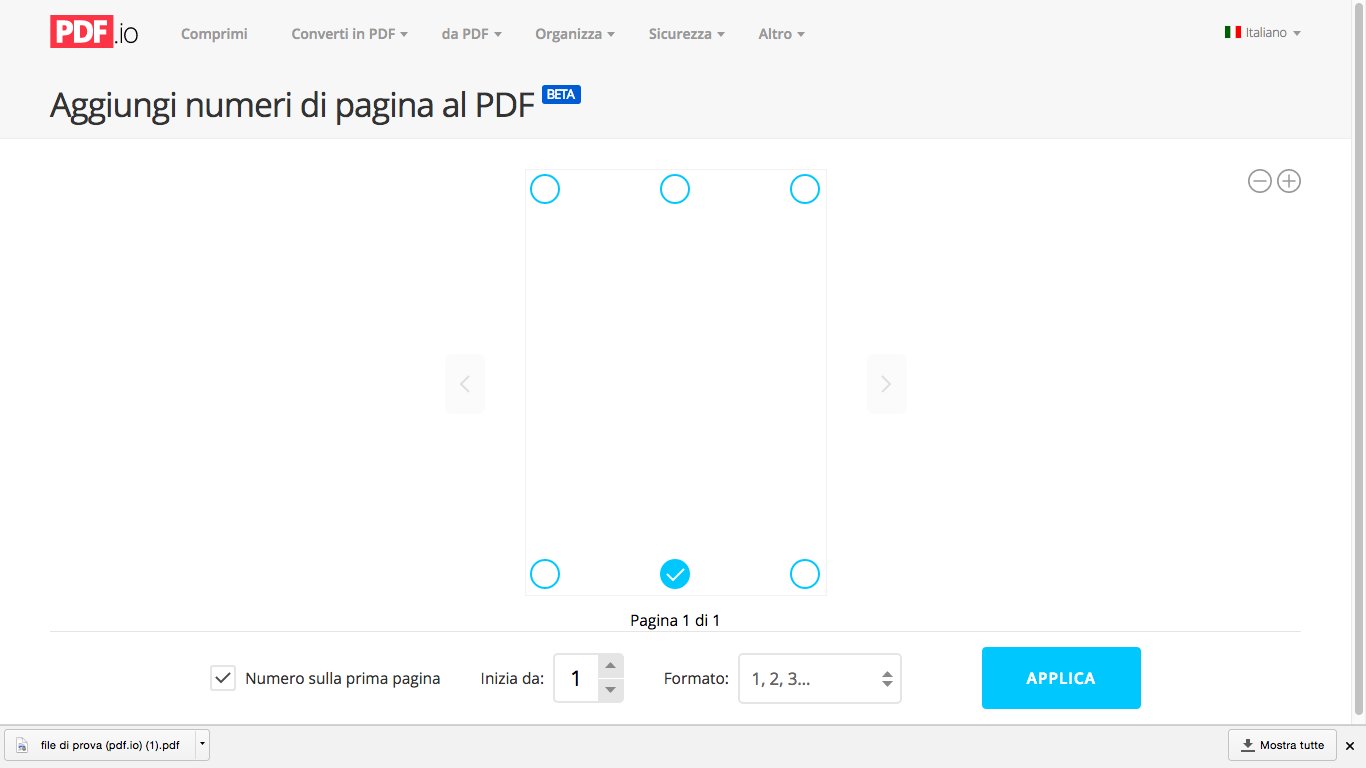Go to next page arrow

coord(886,384)
